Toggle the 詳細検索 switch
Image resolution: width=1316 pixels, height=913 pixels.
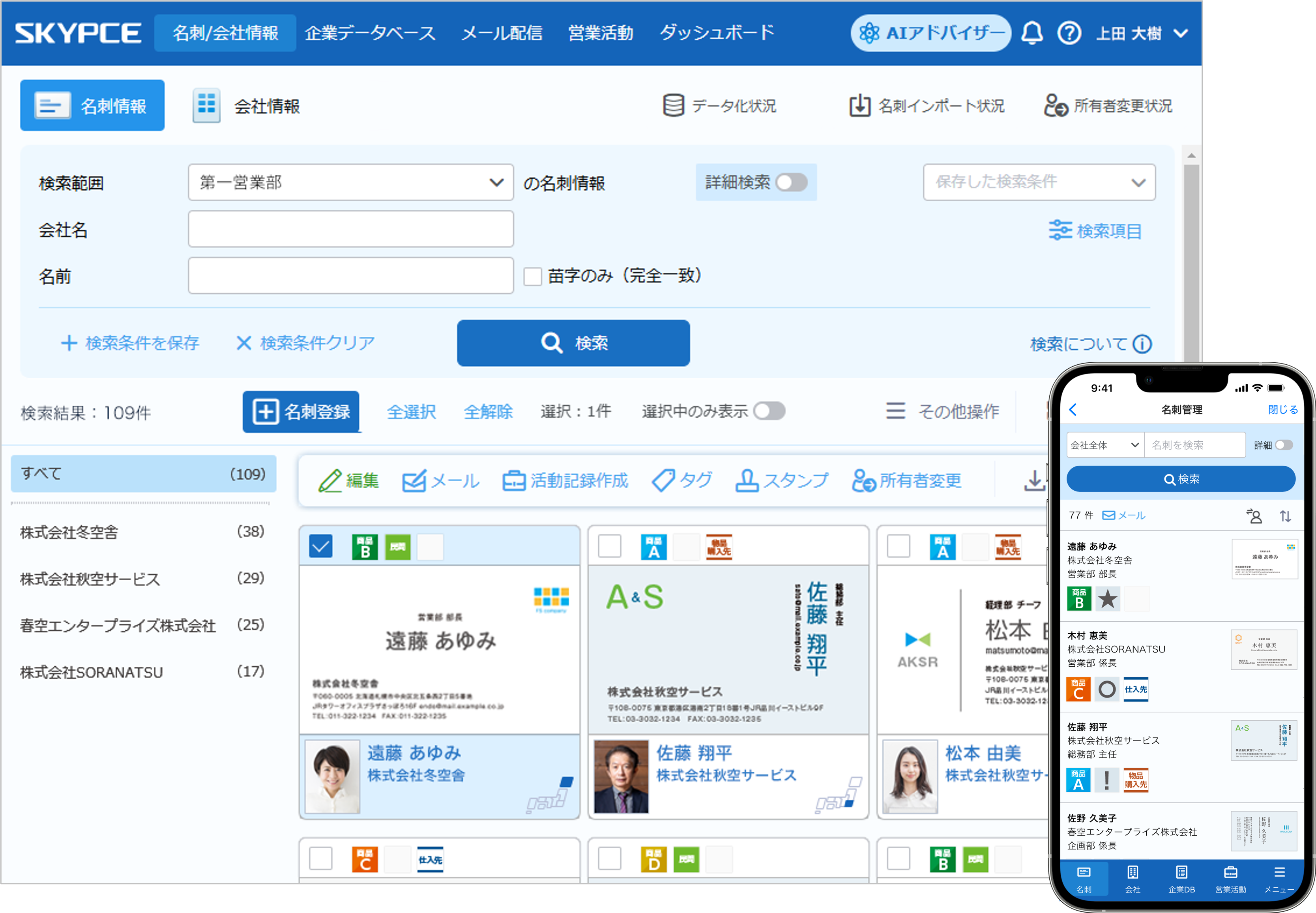(x=792, y=182)
